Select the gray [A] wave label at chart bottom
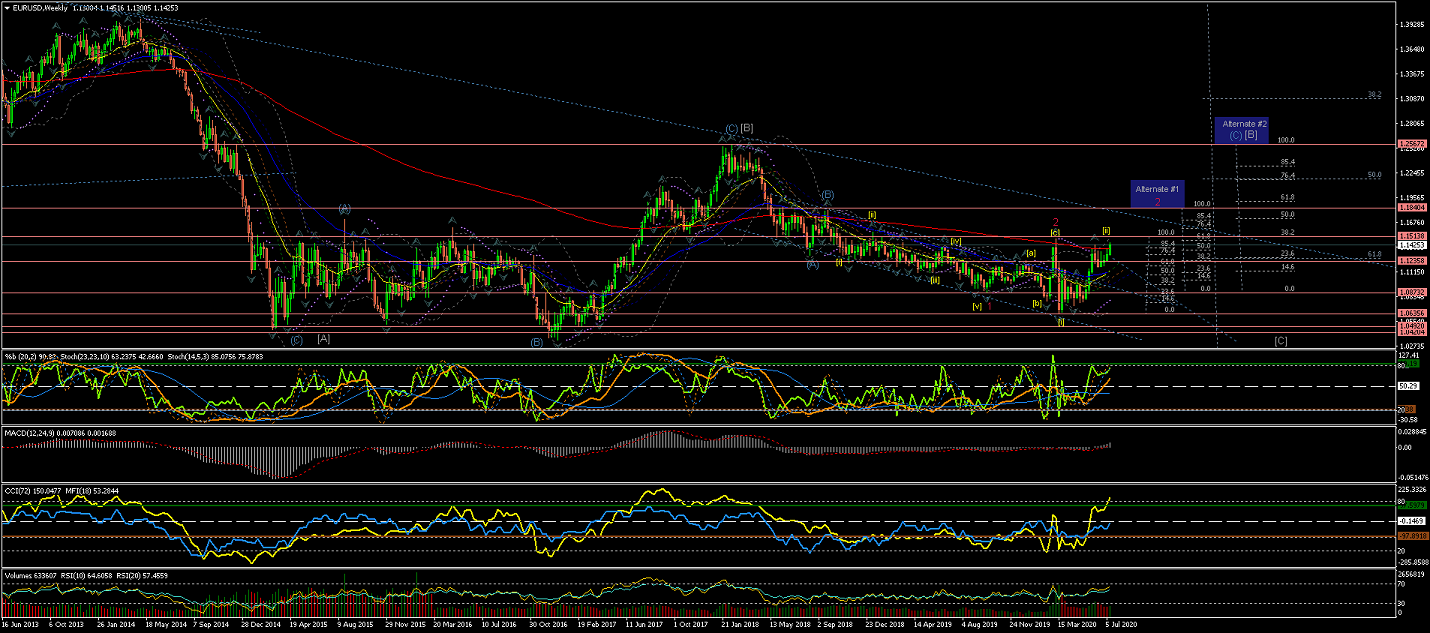This screenshot has height=633, width=1430. click(x=324, y=339)
